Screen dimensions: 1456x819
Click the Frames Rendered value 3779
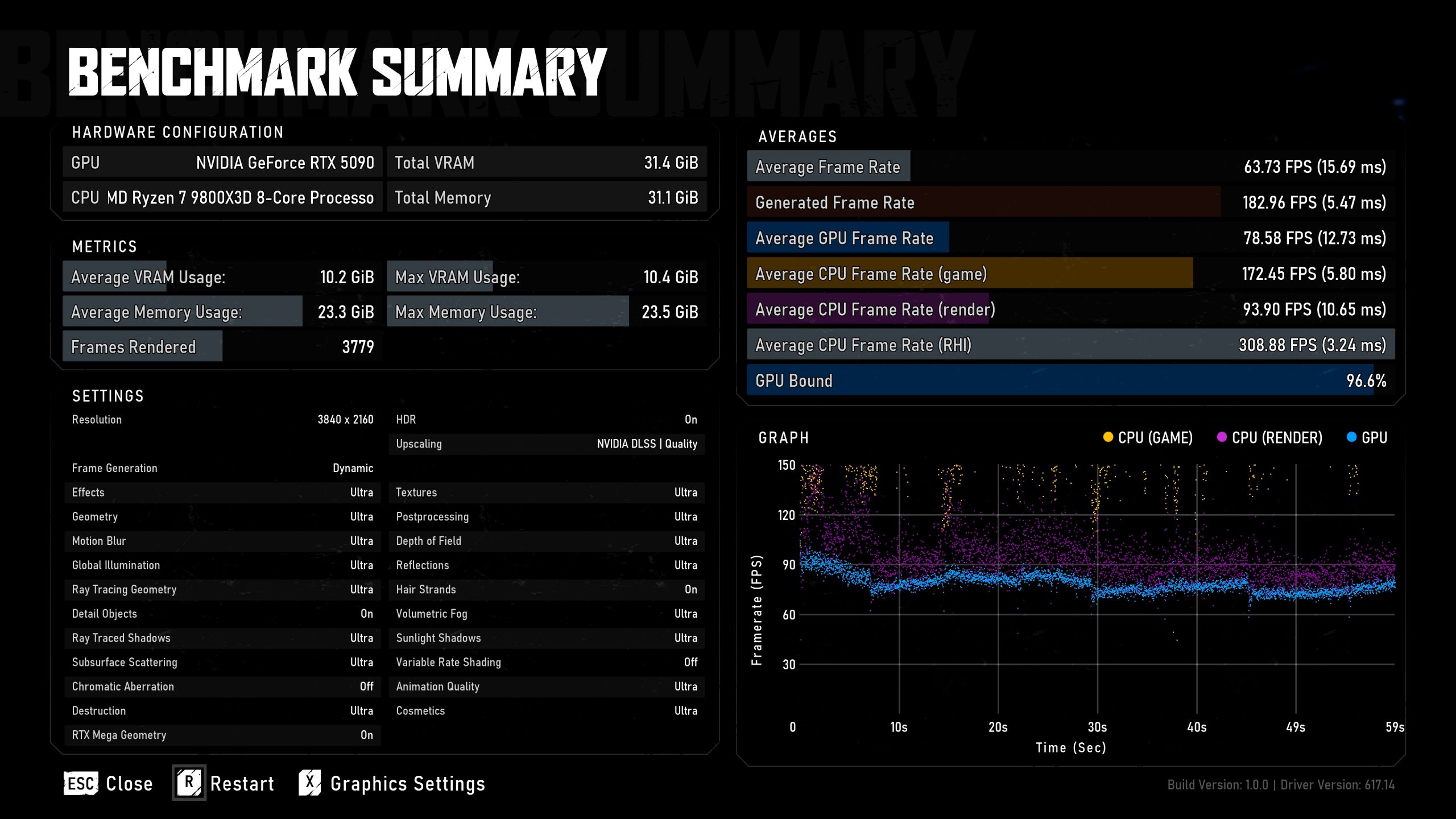click(x=358, y=347)
